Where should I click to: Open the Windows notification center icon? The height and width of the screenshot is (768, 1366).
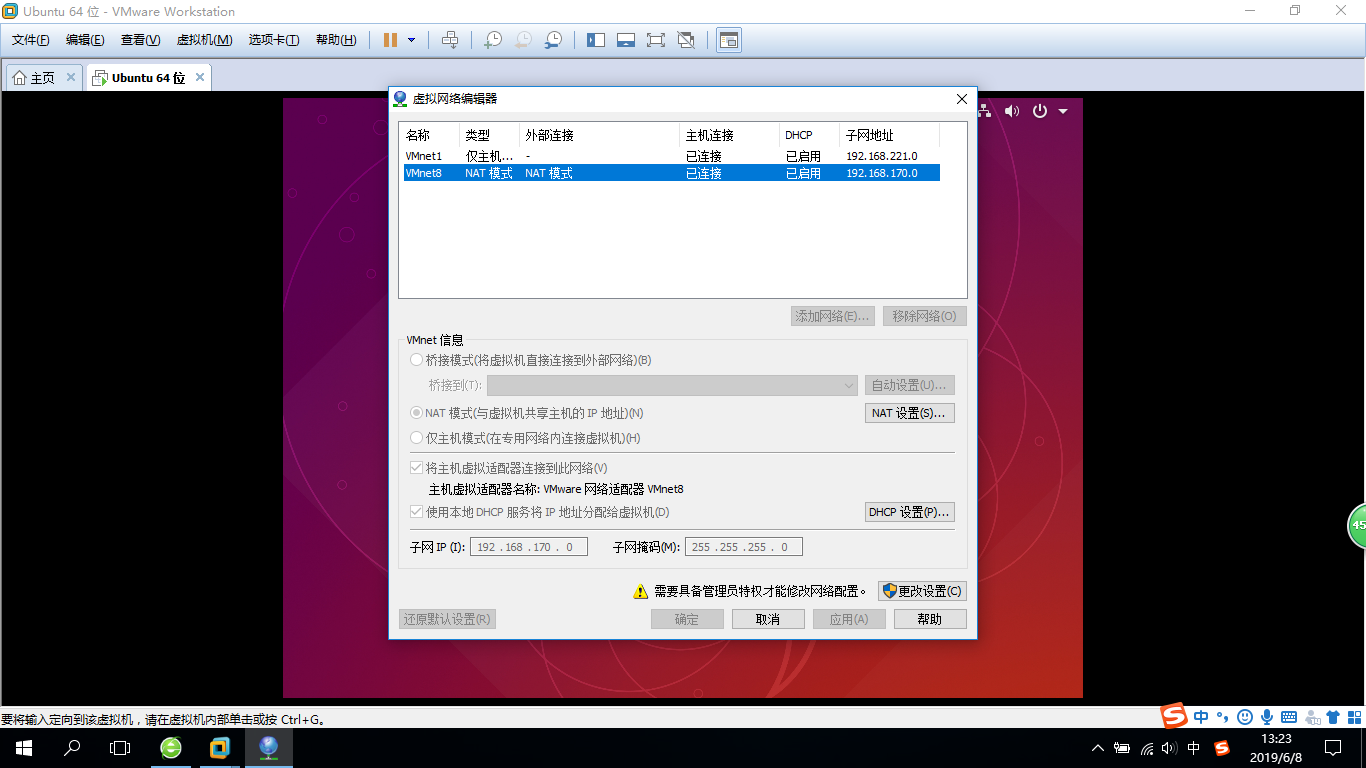point(1333,748)
